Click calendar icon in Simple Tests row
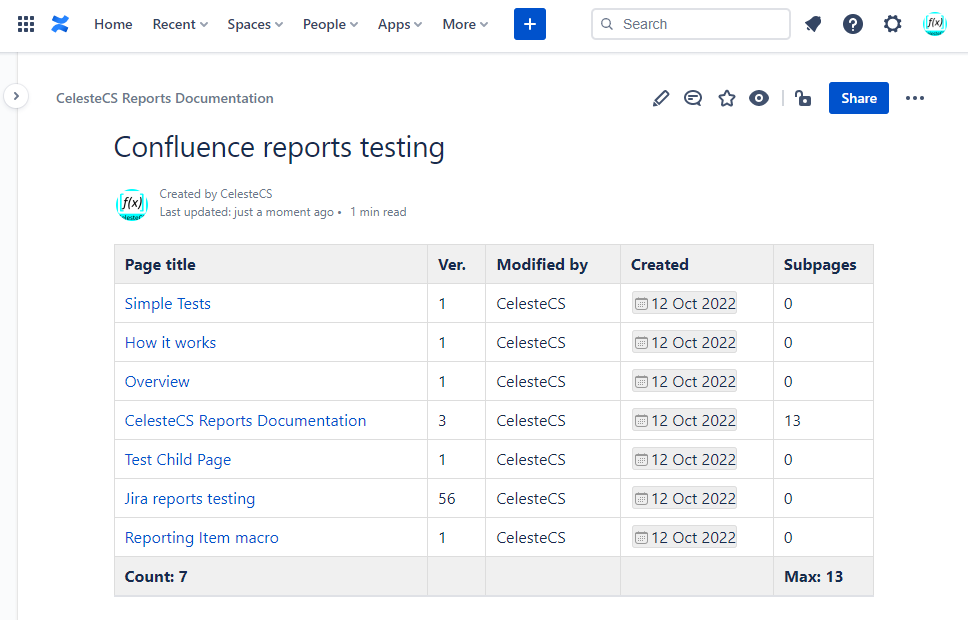This screenshot has height=620, width=968. pos(641,304)
